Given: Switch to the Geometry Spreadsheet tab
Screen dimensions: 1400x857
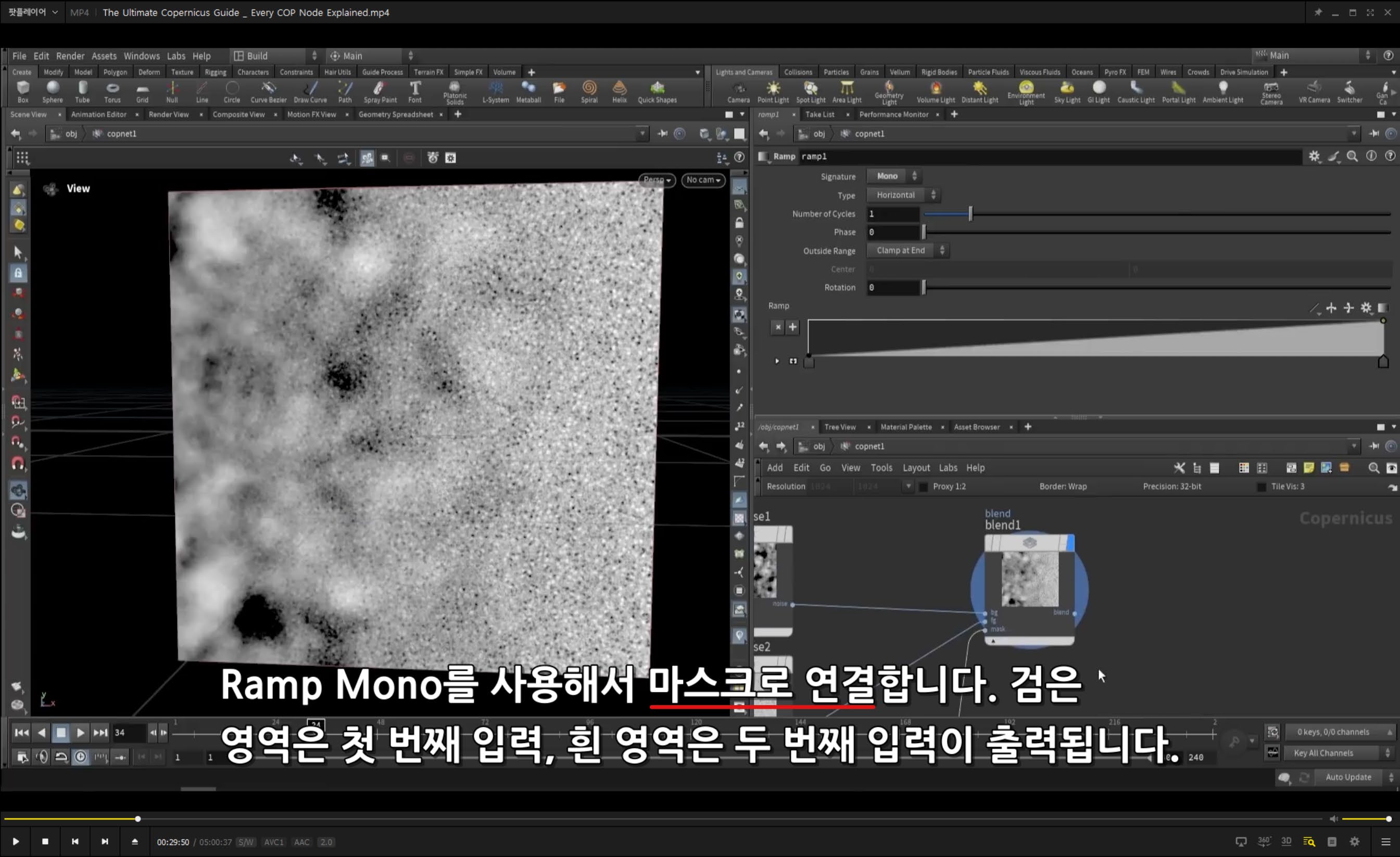Looking at the screenshot, I should point(396,114).
